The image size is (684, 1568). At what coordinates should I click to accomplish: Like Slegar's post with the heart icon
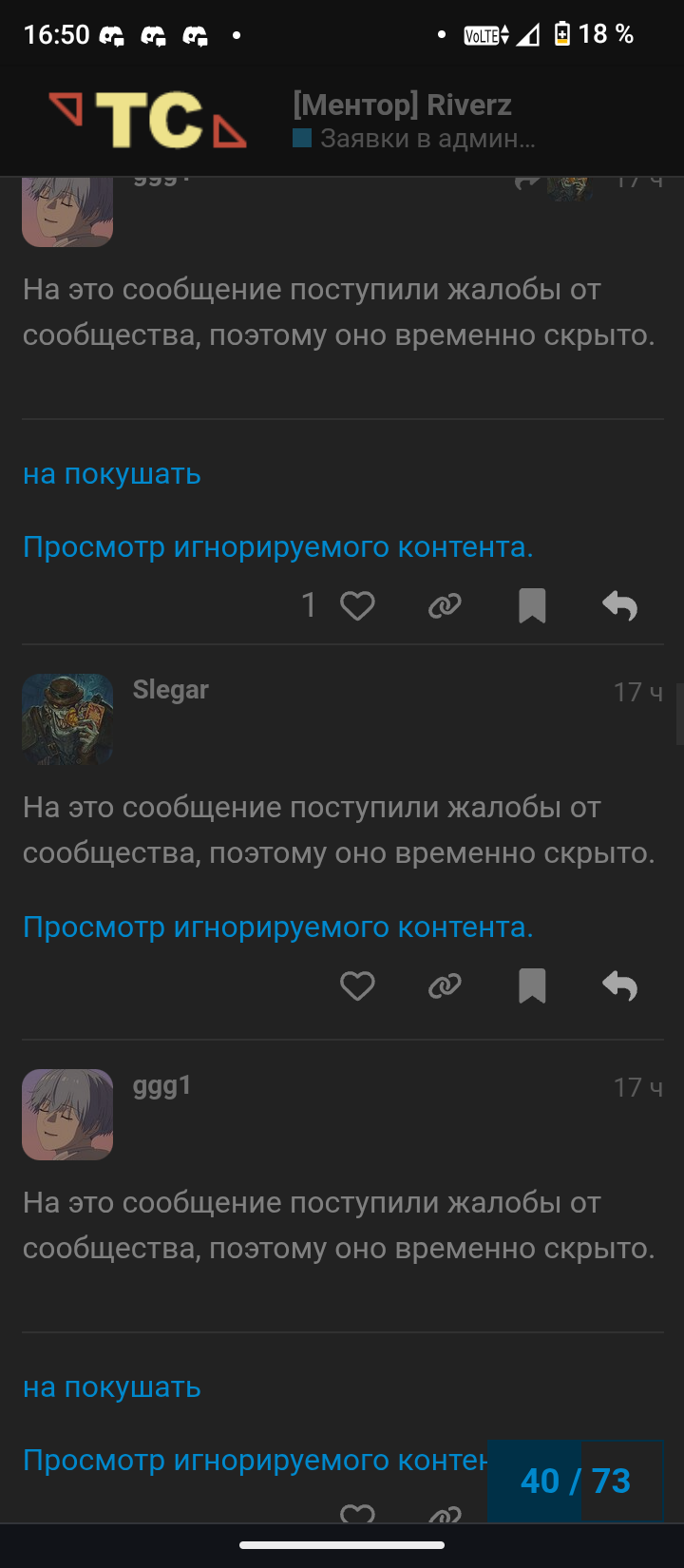pos(357,986)
